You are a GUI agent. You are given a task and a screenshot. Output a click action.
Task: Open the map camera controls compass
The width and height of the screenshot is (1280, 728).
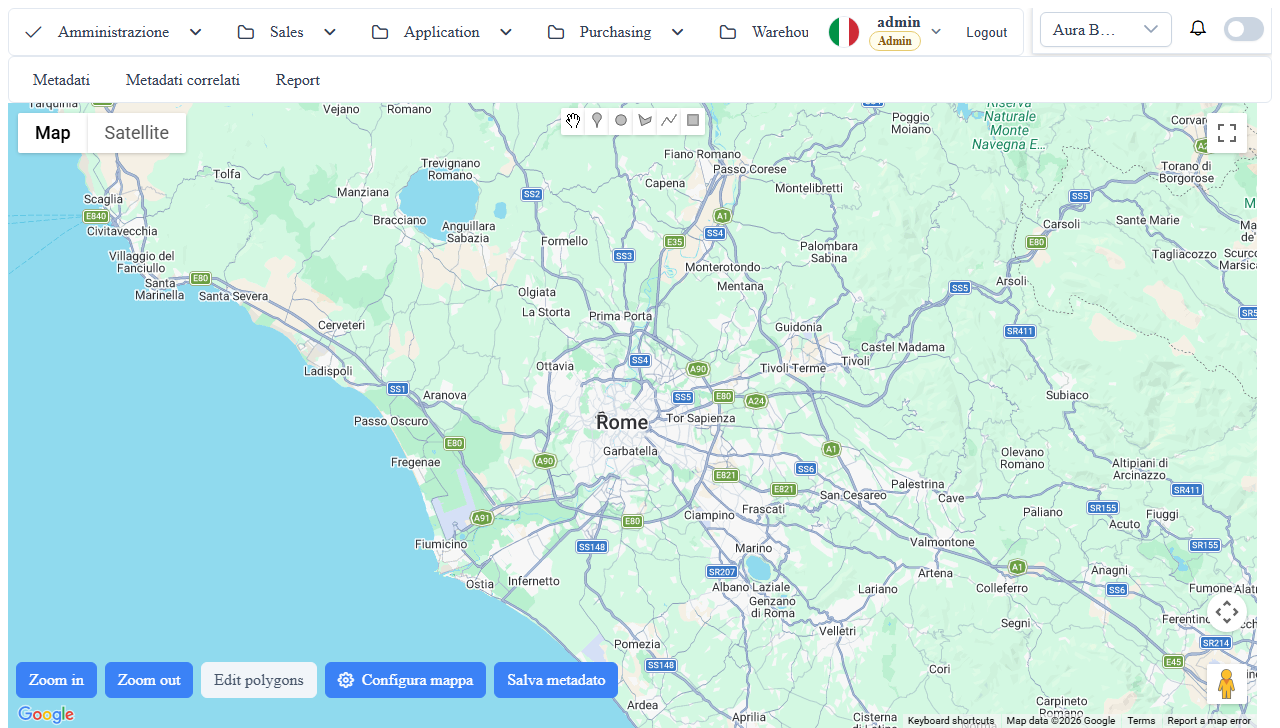coord(1227,612)
